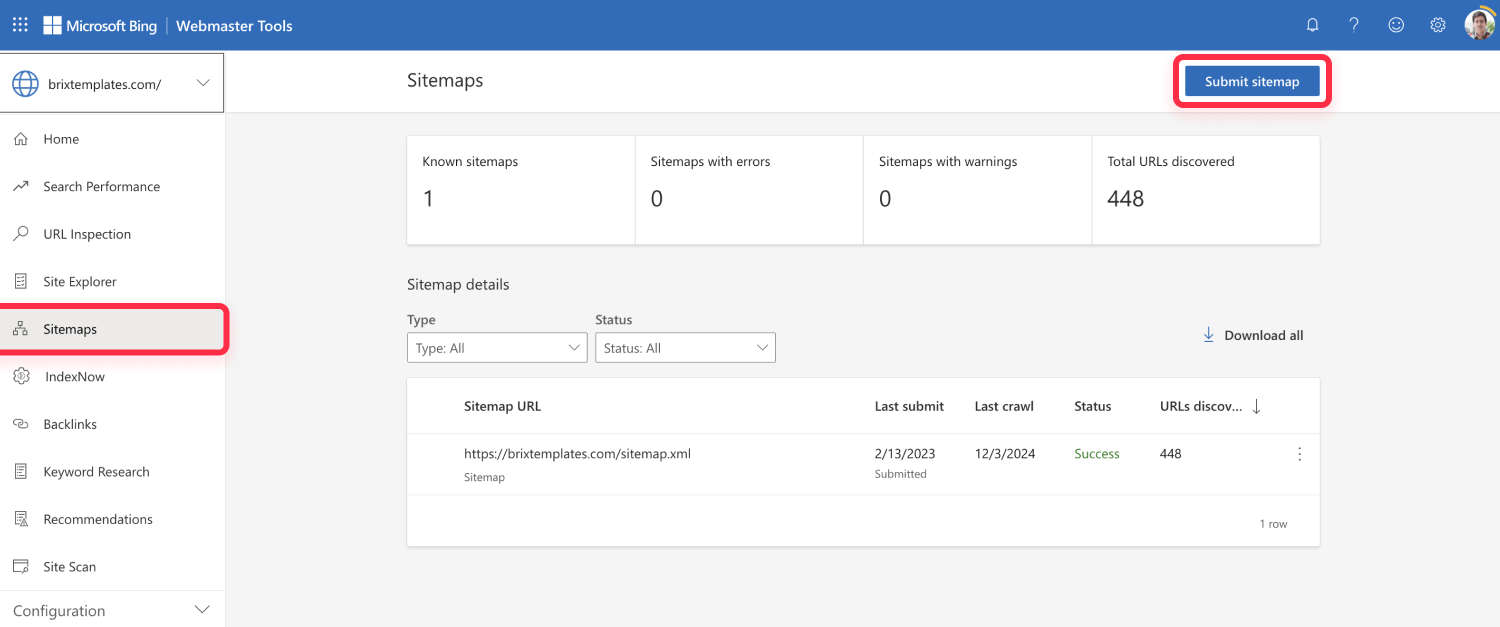Viewport: 1500px width, 627px height.
Task: Expand the Configuration section
Action: click(x=112, y=610)
